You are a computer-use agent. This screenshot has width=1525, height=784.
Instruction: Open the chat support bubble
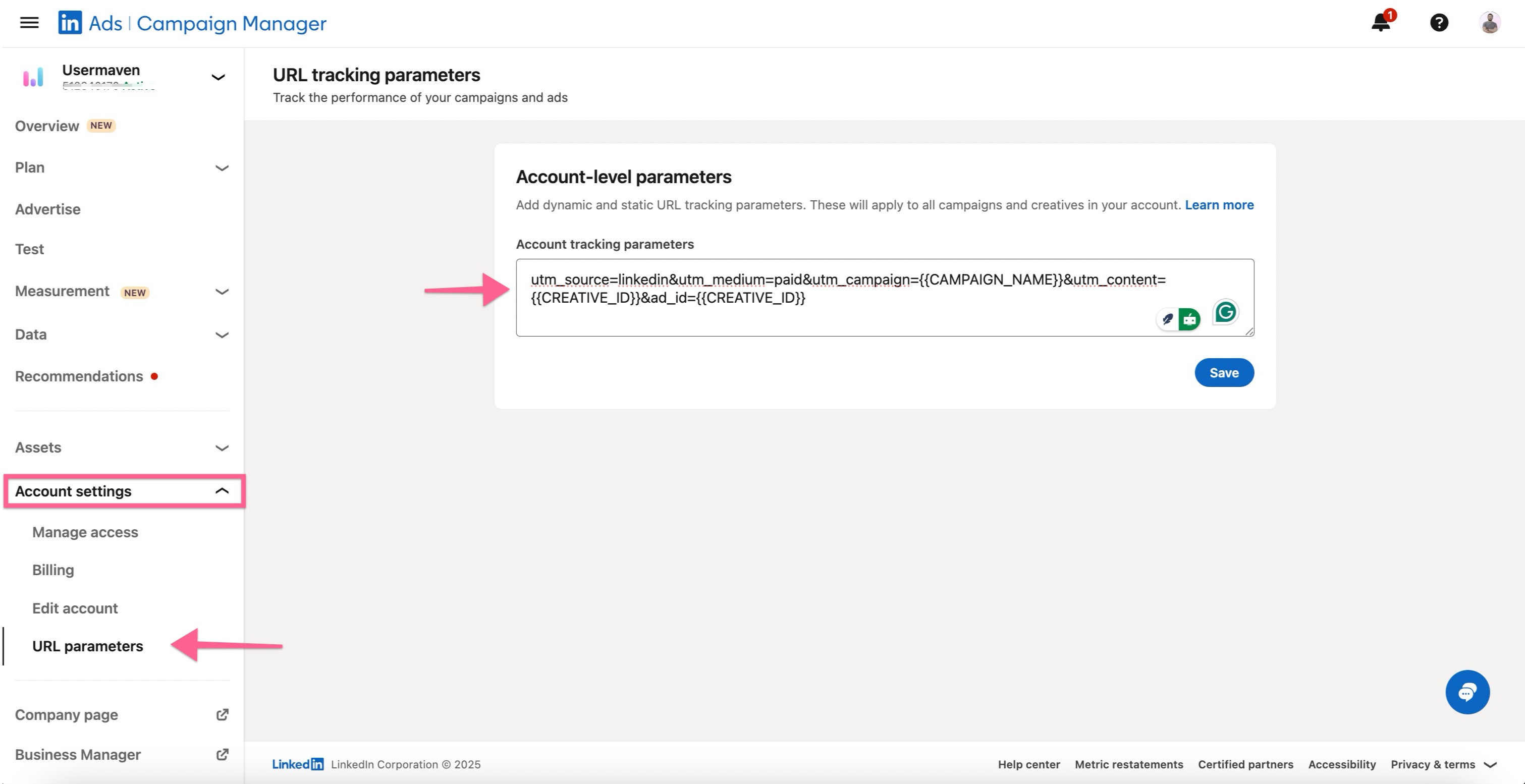pos(1467,692)
